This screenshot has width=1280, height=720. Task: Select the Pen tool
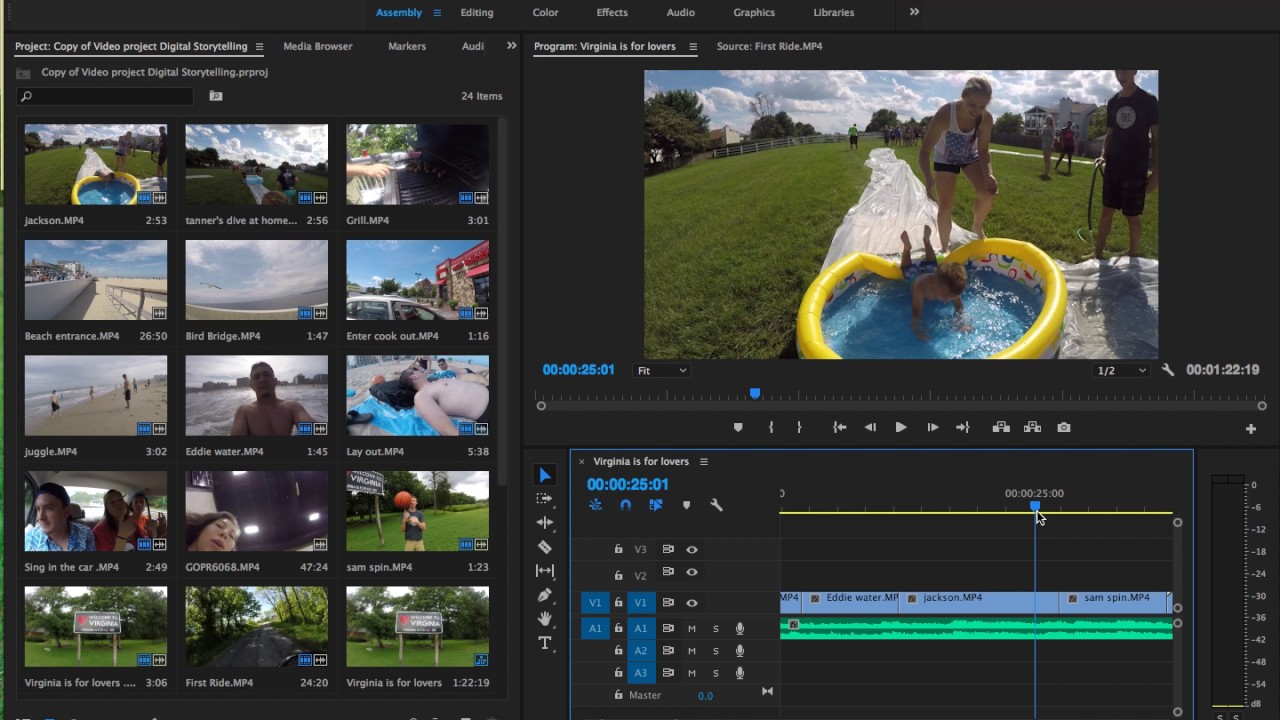point(544,595)
